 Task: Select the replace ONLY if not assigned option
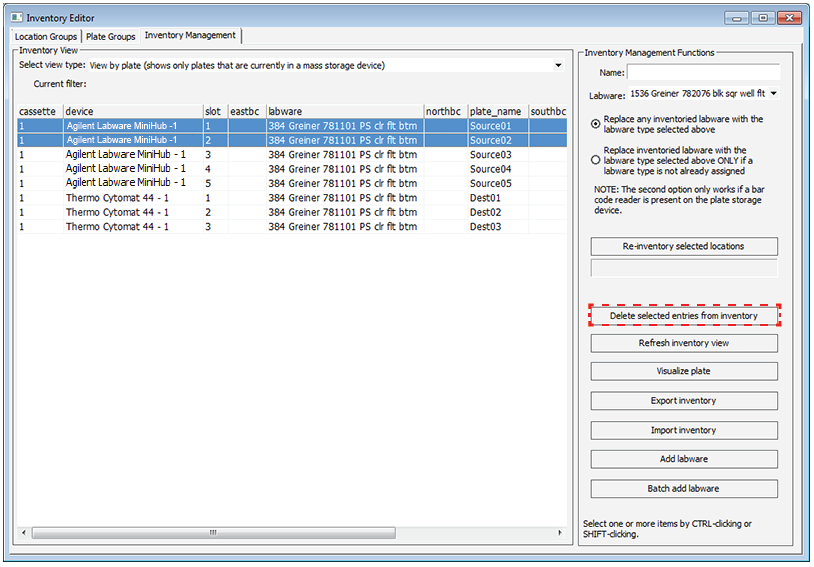click(x=597, y=158)
